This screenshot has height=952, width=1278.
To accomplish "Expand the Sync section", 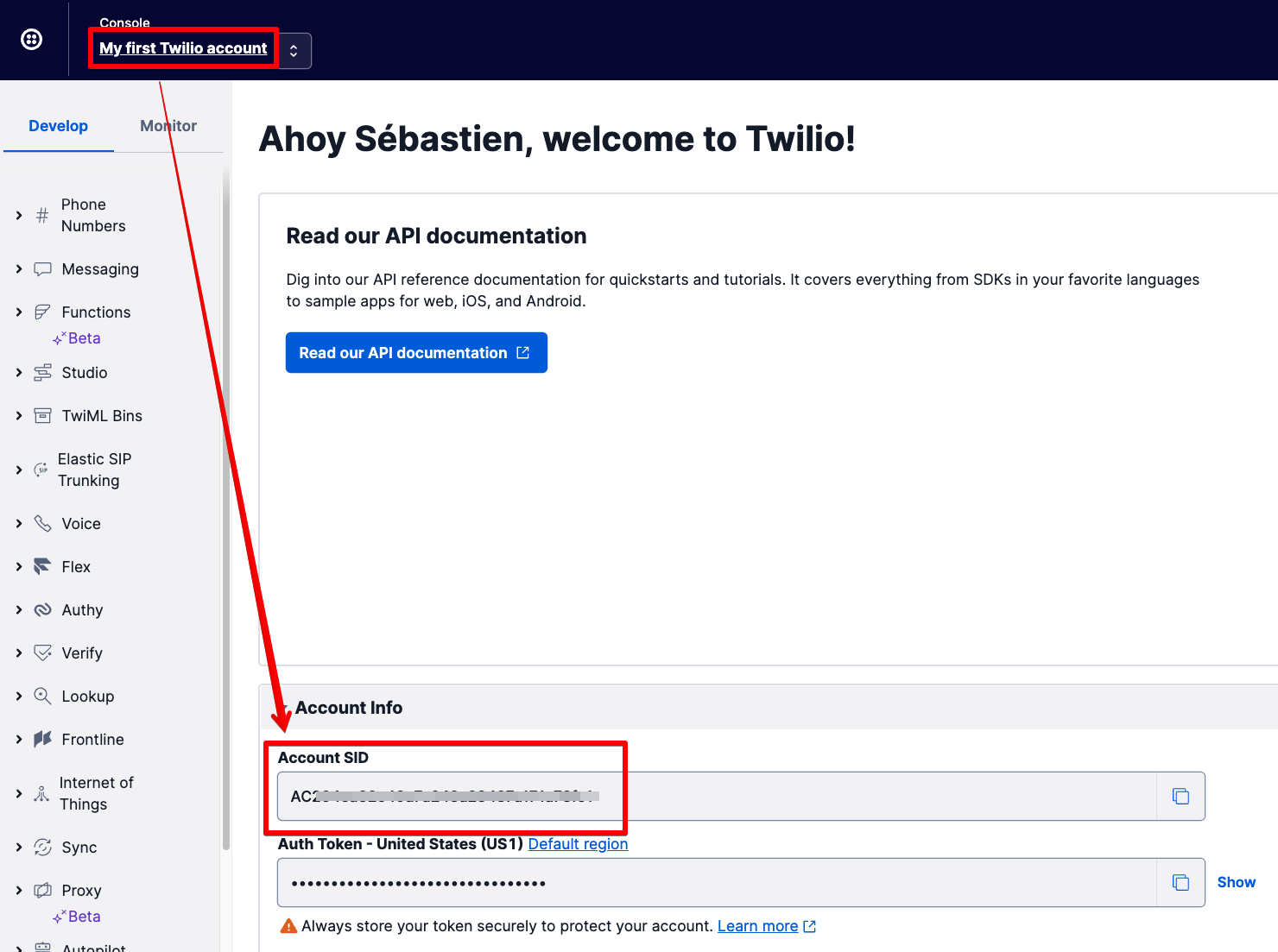I will (19, 848).
